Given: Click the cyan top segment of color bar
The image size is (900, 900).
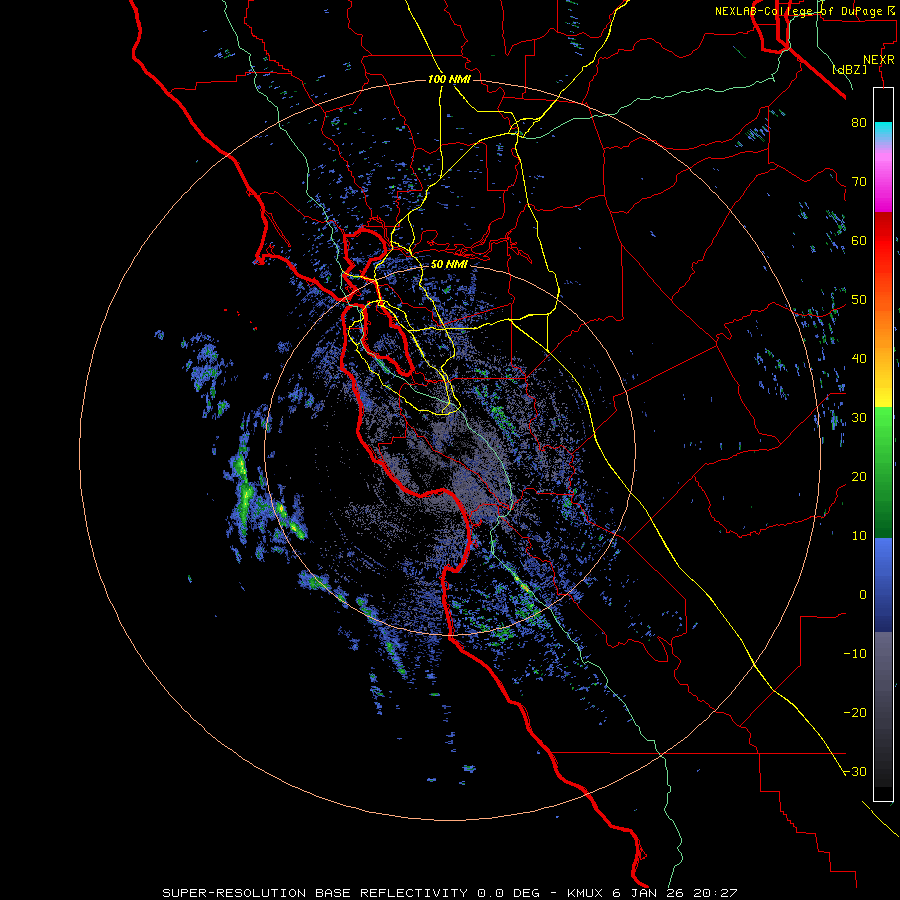Looking at the screenshot, I should 883,131.
